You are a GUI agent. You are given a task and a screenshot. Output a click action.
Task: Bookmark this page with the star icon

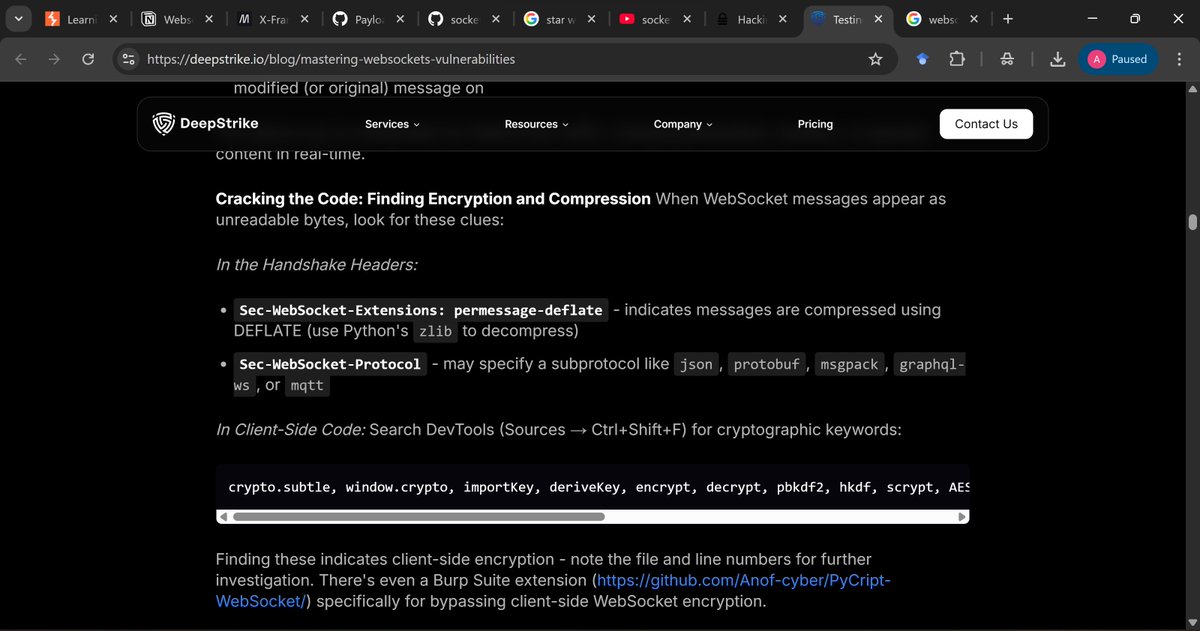(x=875, y=59)
